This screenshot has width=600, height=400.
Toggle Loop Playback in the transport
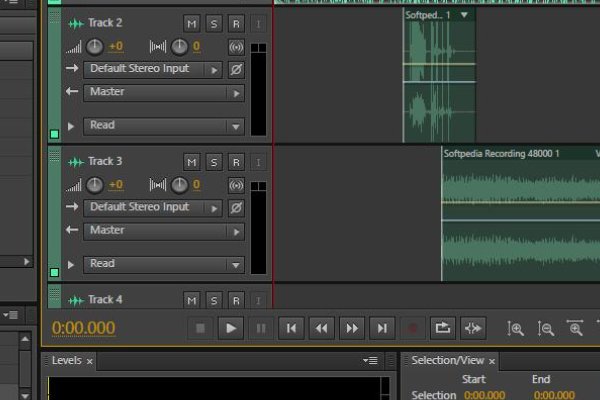[x=442, y=327]
